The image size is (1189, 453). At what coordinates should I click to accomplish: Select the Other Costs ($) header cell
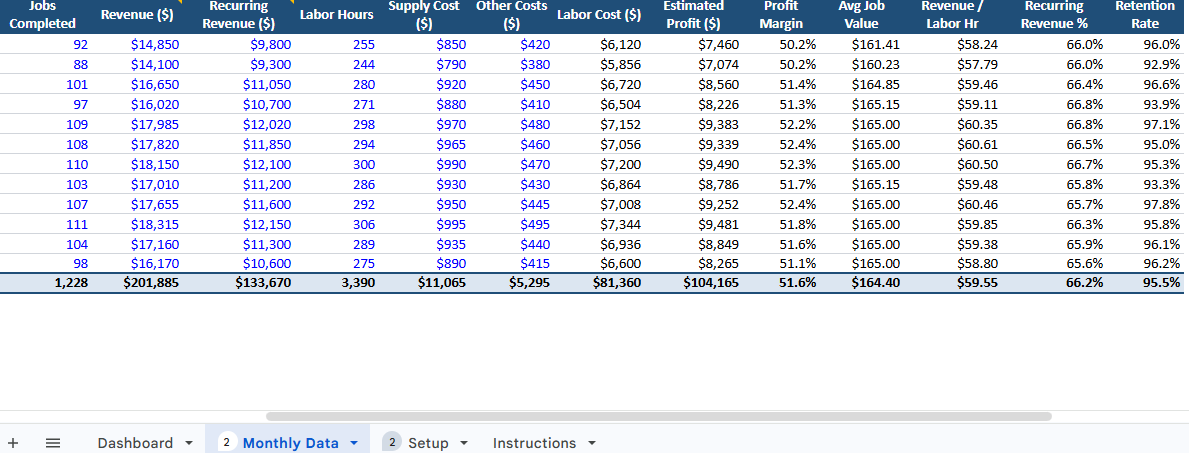click(512, 17)
